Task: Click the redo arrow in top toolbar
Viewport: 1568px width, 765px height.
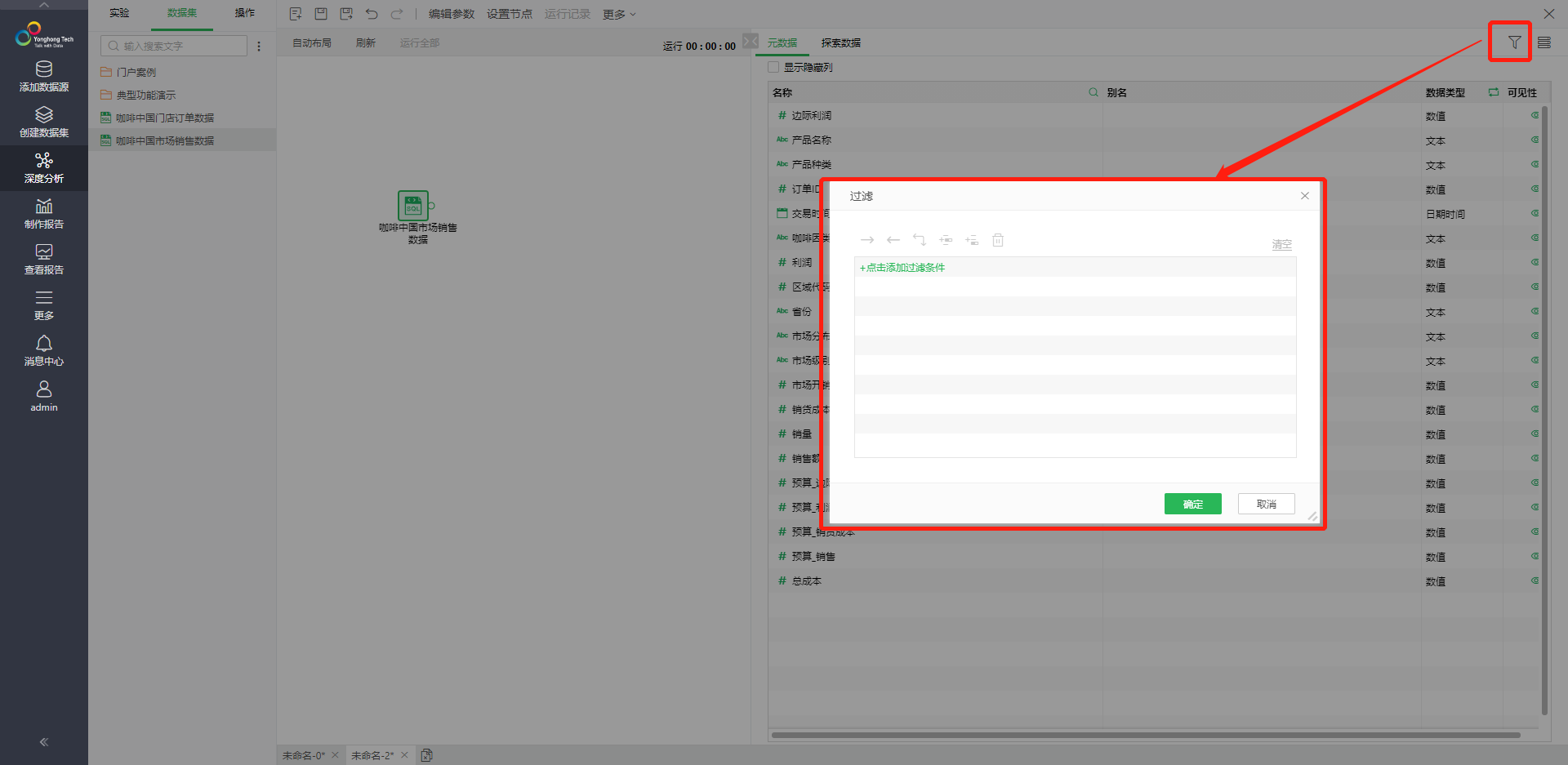Action: coord(397,14)
